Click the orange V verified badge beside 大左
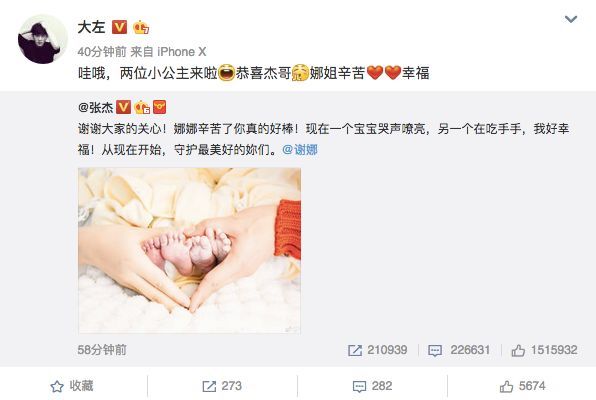Screen dimensions: 596x400 (119, 27)
